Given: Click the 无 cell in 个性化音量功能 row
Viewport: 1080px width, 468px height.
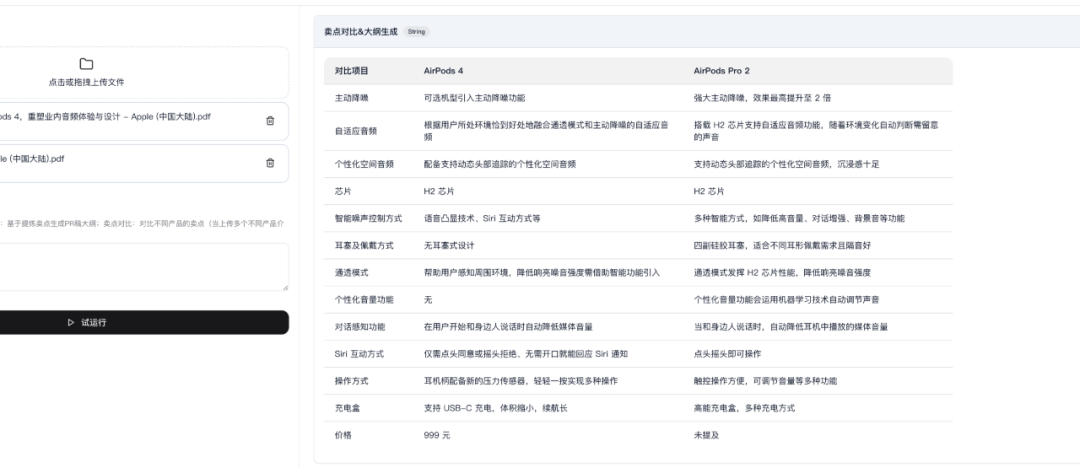Looking at the screenshot, I should tap(428, 300).
